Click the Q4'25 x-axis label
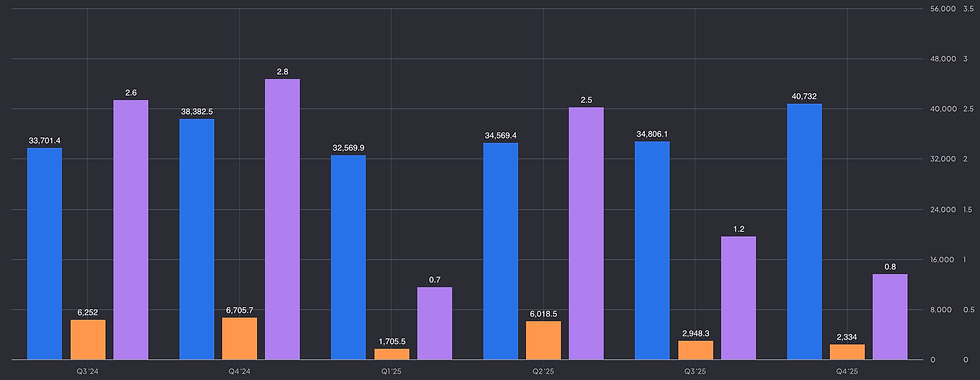 [x=847, y=371]
